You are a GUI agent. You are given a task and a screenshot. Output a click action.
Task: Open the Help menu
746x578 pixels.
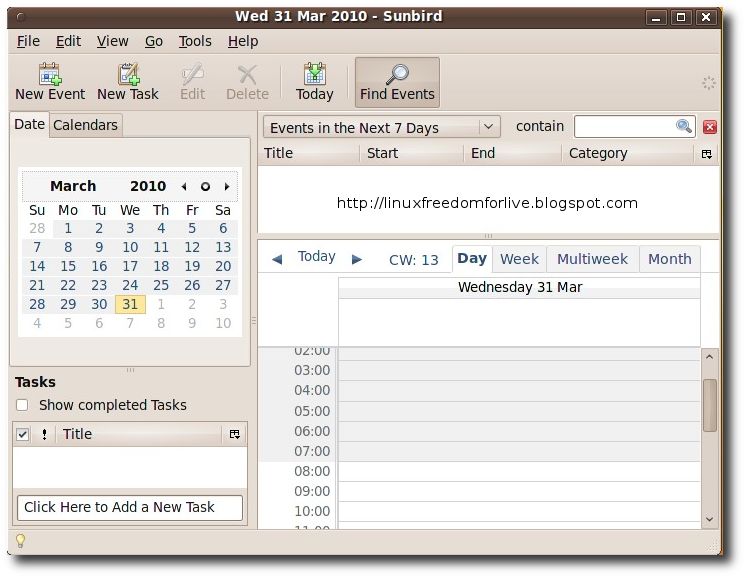[x=243, y=41]
